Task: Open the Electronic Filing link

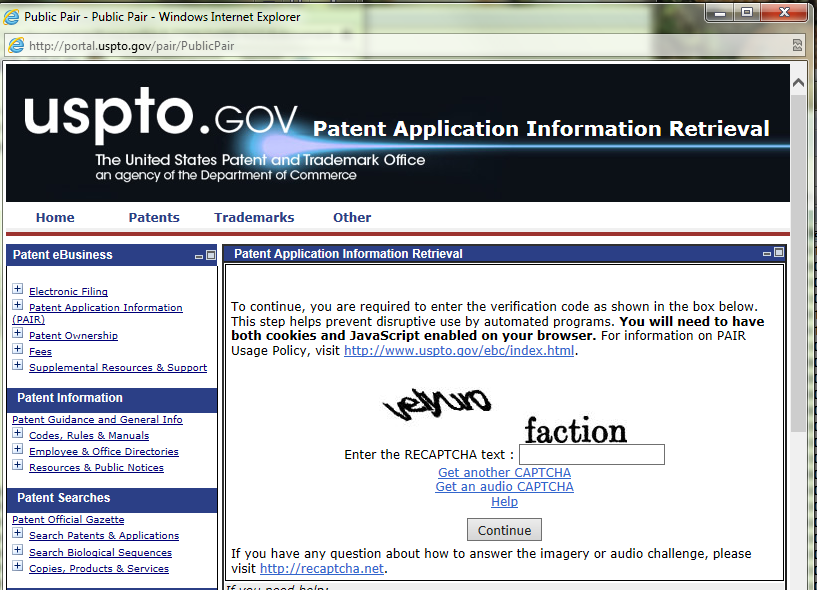Action: [x=68, y=291]
